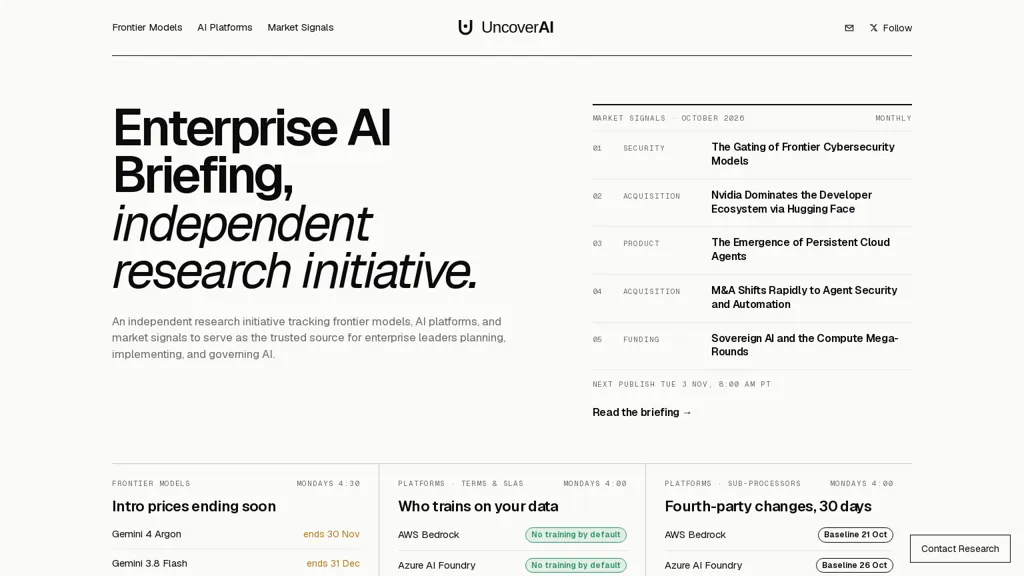Click AWS Bedrock No training by default badge
This screenshot has height=576, width=1024.
click(x=575, y=535)
